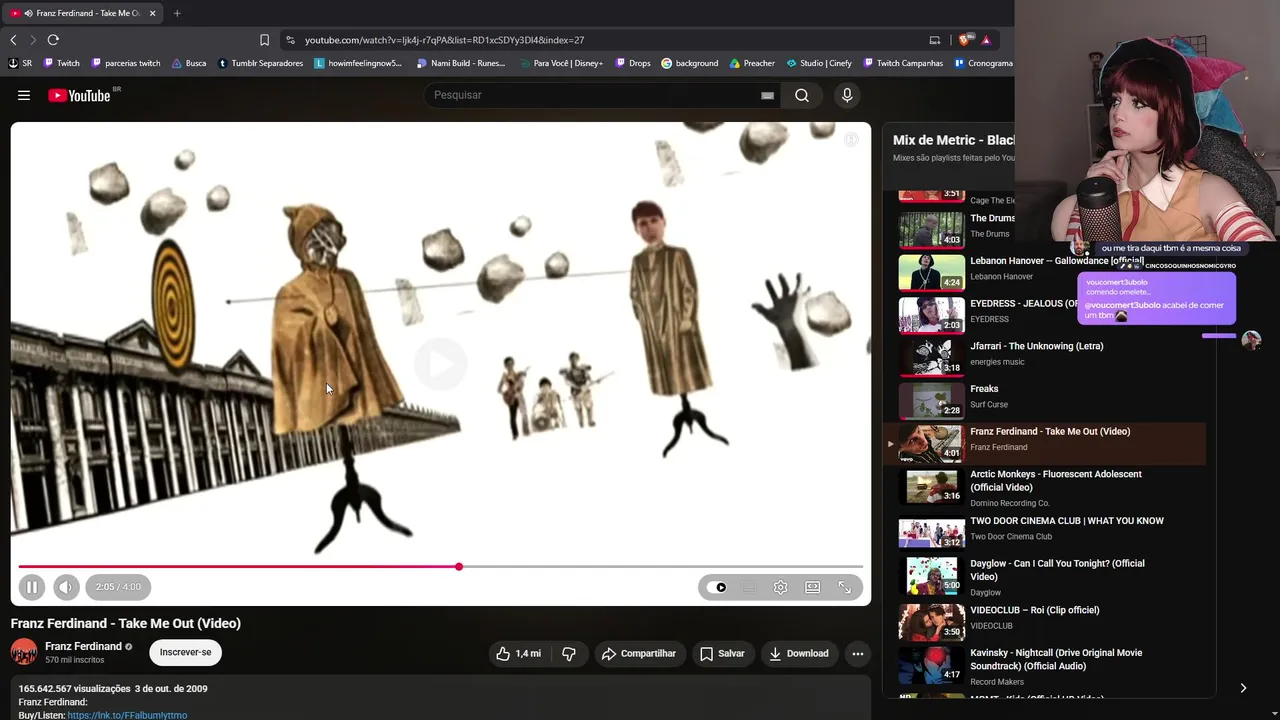The width and height of the screenshot is (1280, 720).
Task: Open the Drops bookmark
Action: pos(632,63)
